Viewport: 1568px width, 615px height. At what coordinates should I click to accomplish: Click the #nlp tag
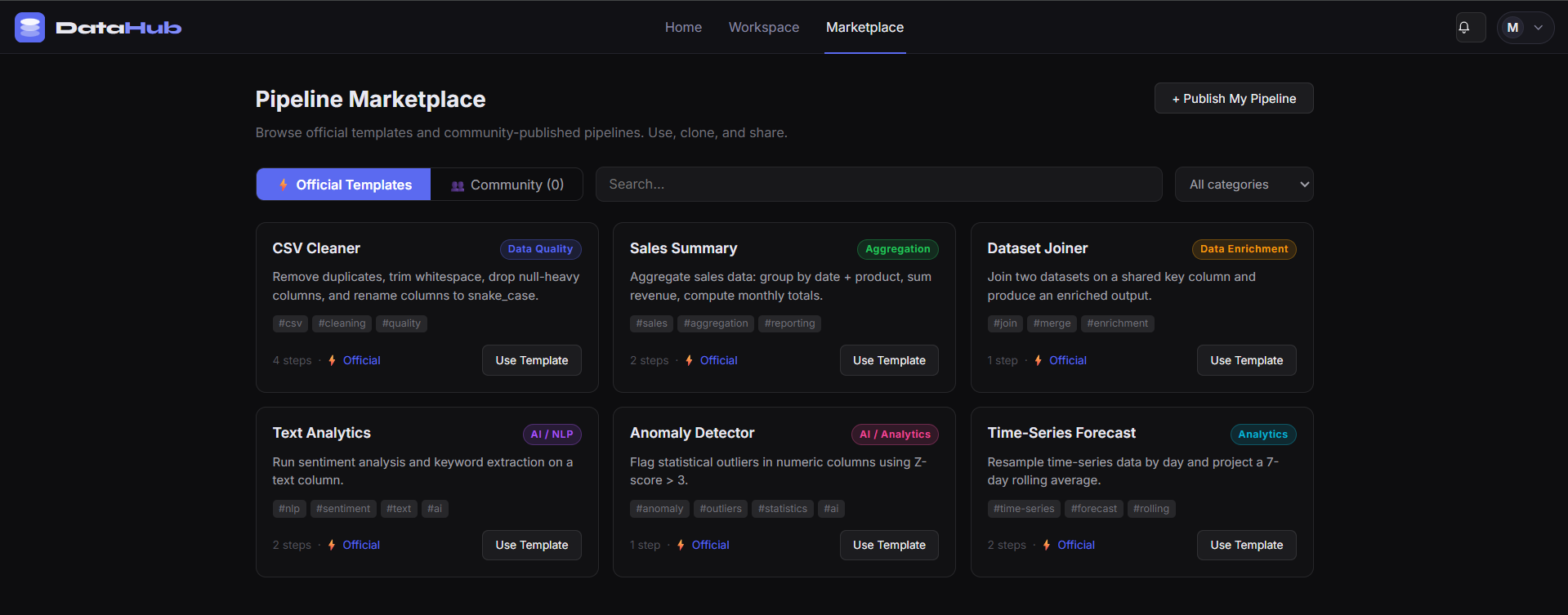(x=289, y=509)
